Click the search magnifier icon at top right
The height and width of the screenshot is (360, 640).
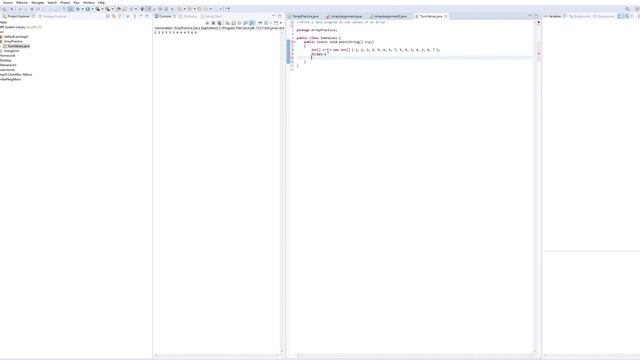point(627,9)
